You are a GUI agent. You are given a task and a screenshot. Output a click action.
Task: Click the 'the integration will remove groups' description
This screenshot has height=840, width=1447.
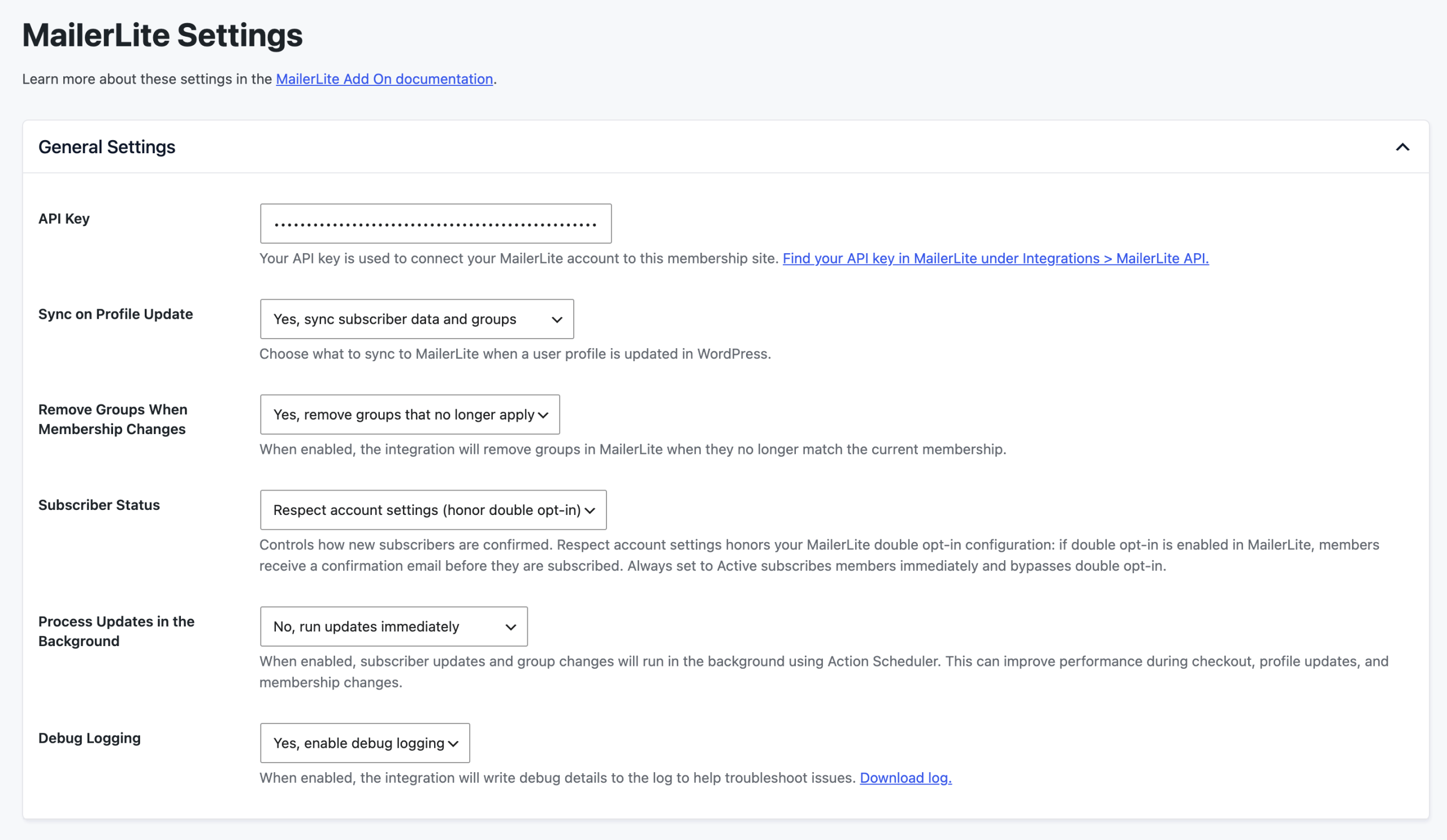pos(632,449)
